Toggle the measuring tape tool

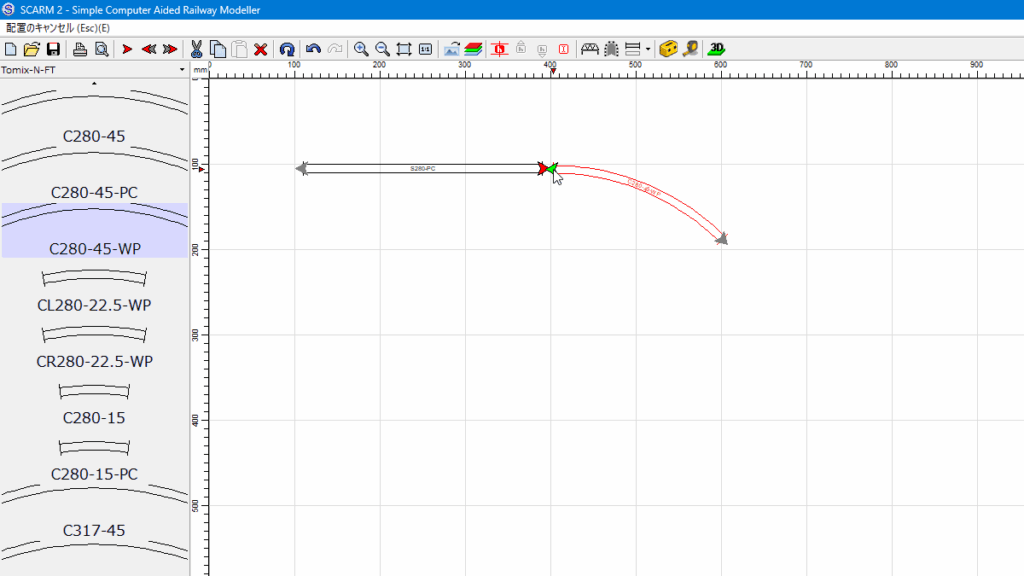[x=691, y=49]
